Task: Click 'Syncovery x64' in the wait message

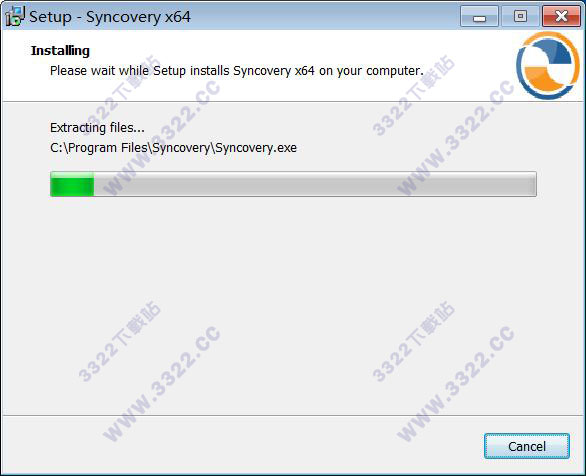Action: coord(274,71)
